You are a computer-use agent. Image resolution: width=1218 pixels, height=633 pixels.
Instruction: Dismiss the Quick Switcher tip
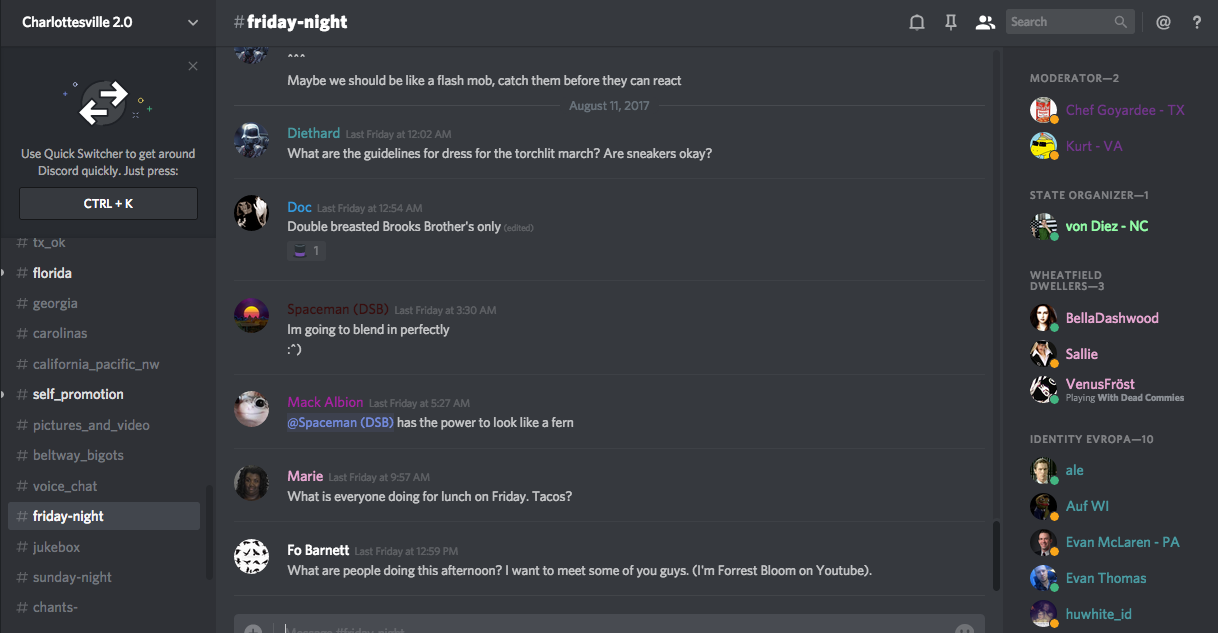(x=193, y=66)
